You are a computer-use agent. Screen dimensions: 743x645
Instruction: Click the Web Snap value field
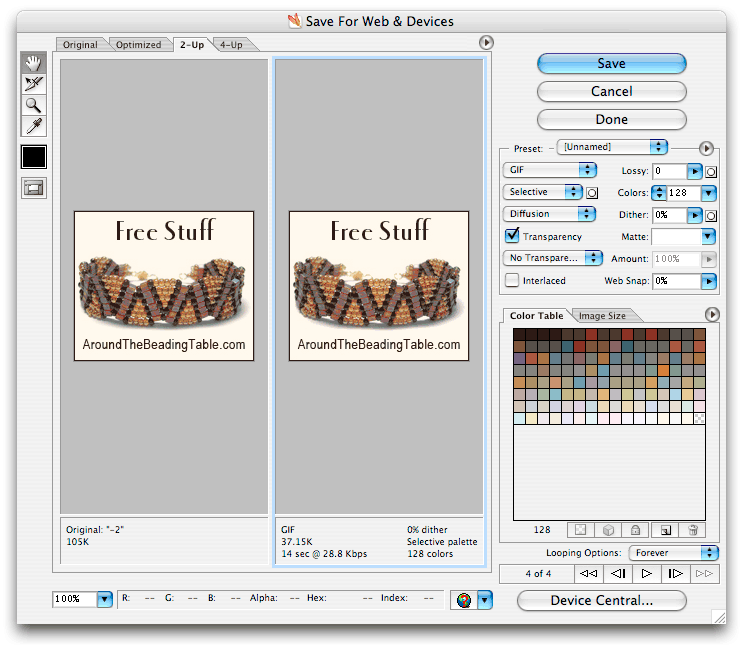coord(677,282)
